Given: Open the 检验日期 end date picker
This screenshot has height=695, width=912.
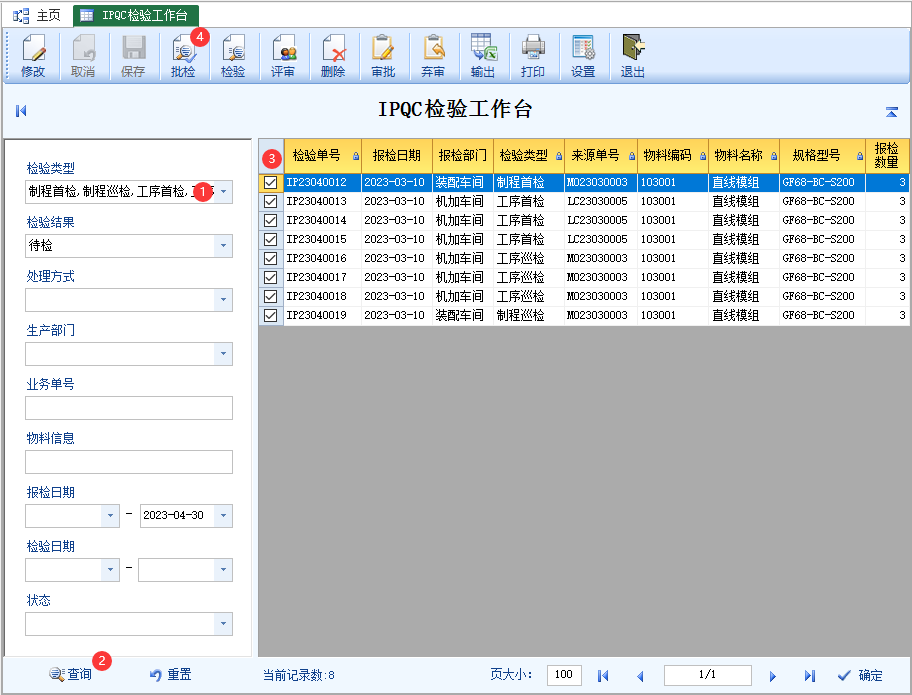Looking at the screenshot, I should tap(223, 570).
